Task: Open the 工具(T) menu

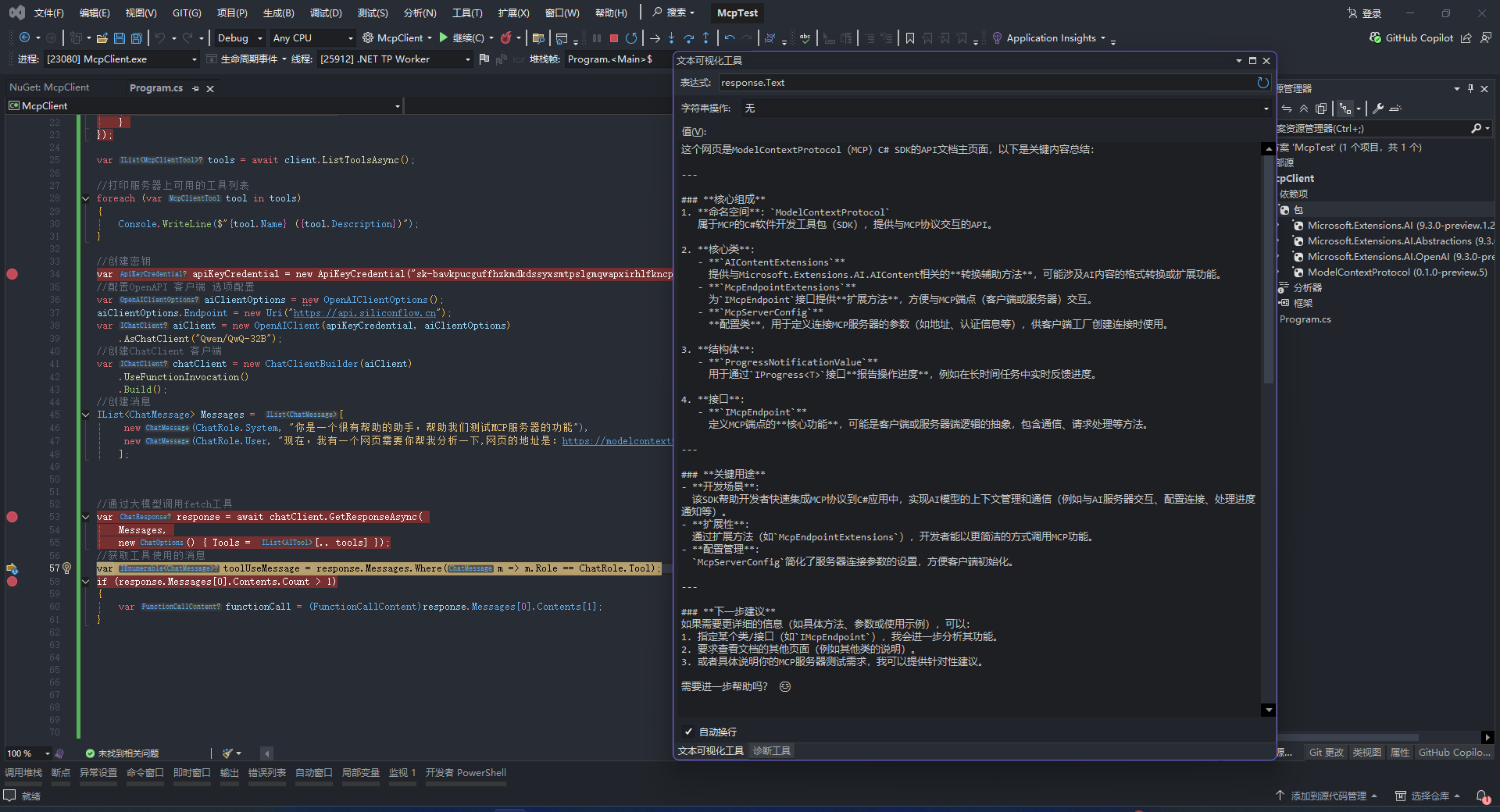Action: click(467, 12)
